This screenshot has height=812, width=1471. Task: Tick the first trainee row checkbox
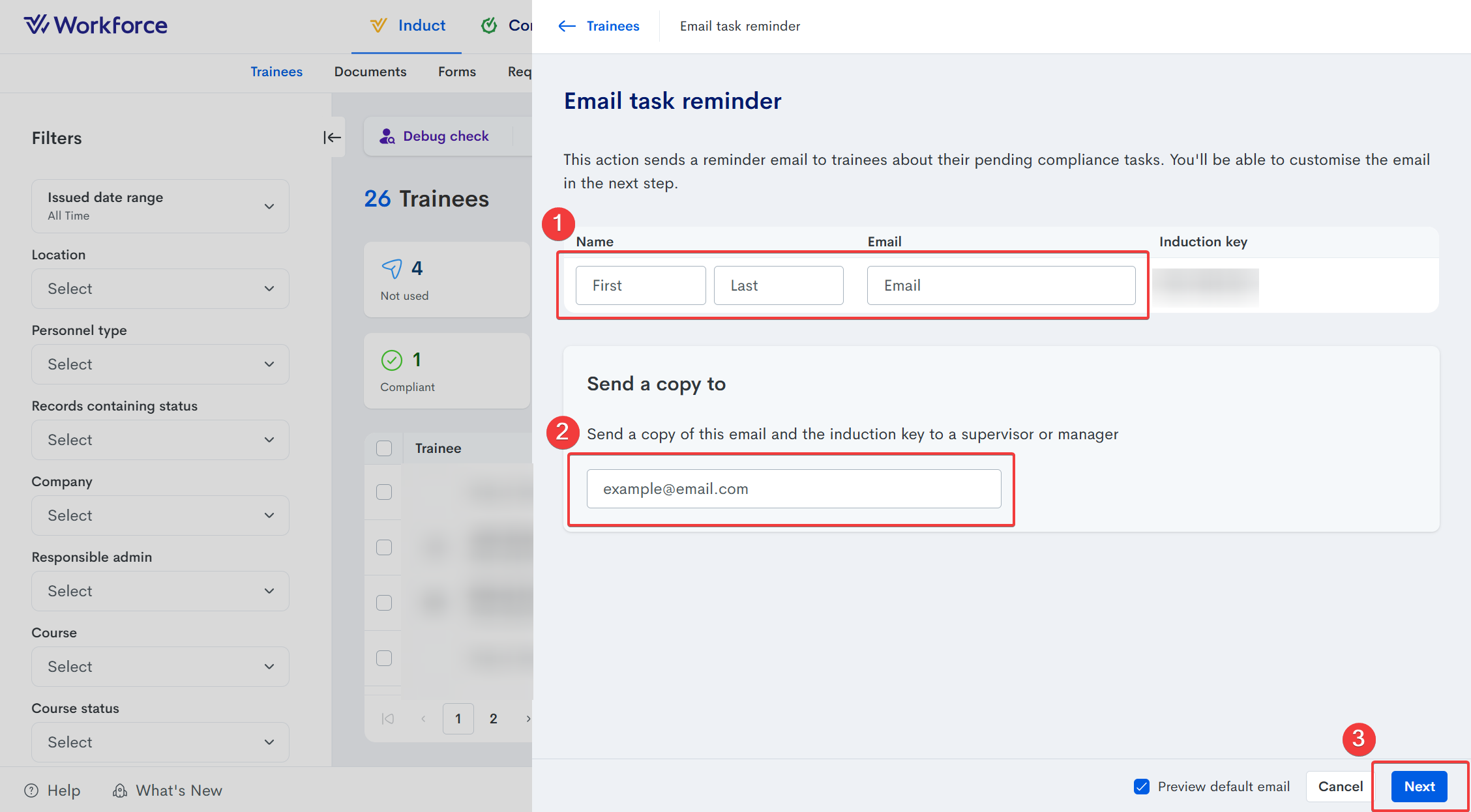tap(384, 492)
